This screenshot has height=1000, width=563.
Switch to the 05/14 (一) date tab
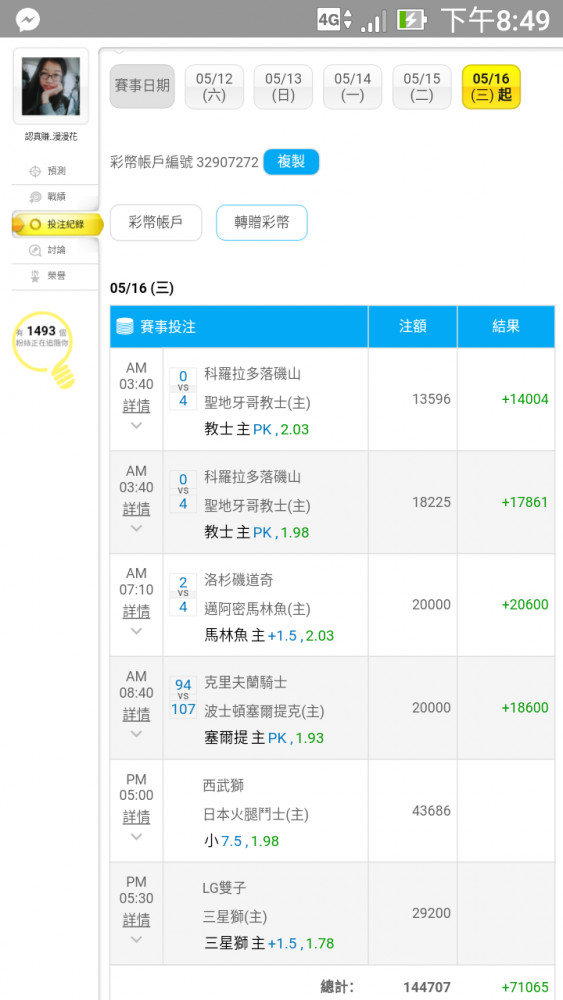[353, 87]
